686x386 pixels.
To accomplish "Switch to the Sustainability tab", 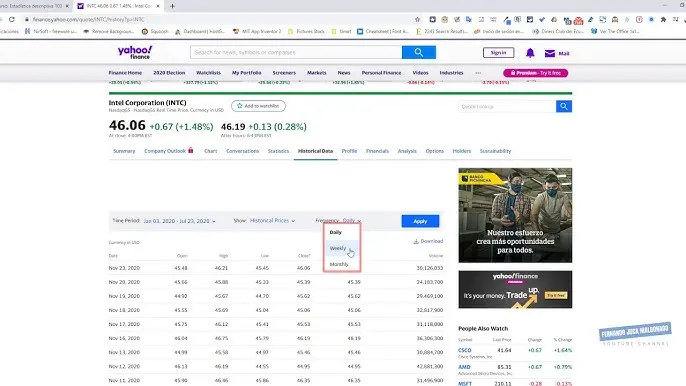I will [x=495, y=151].
